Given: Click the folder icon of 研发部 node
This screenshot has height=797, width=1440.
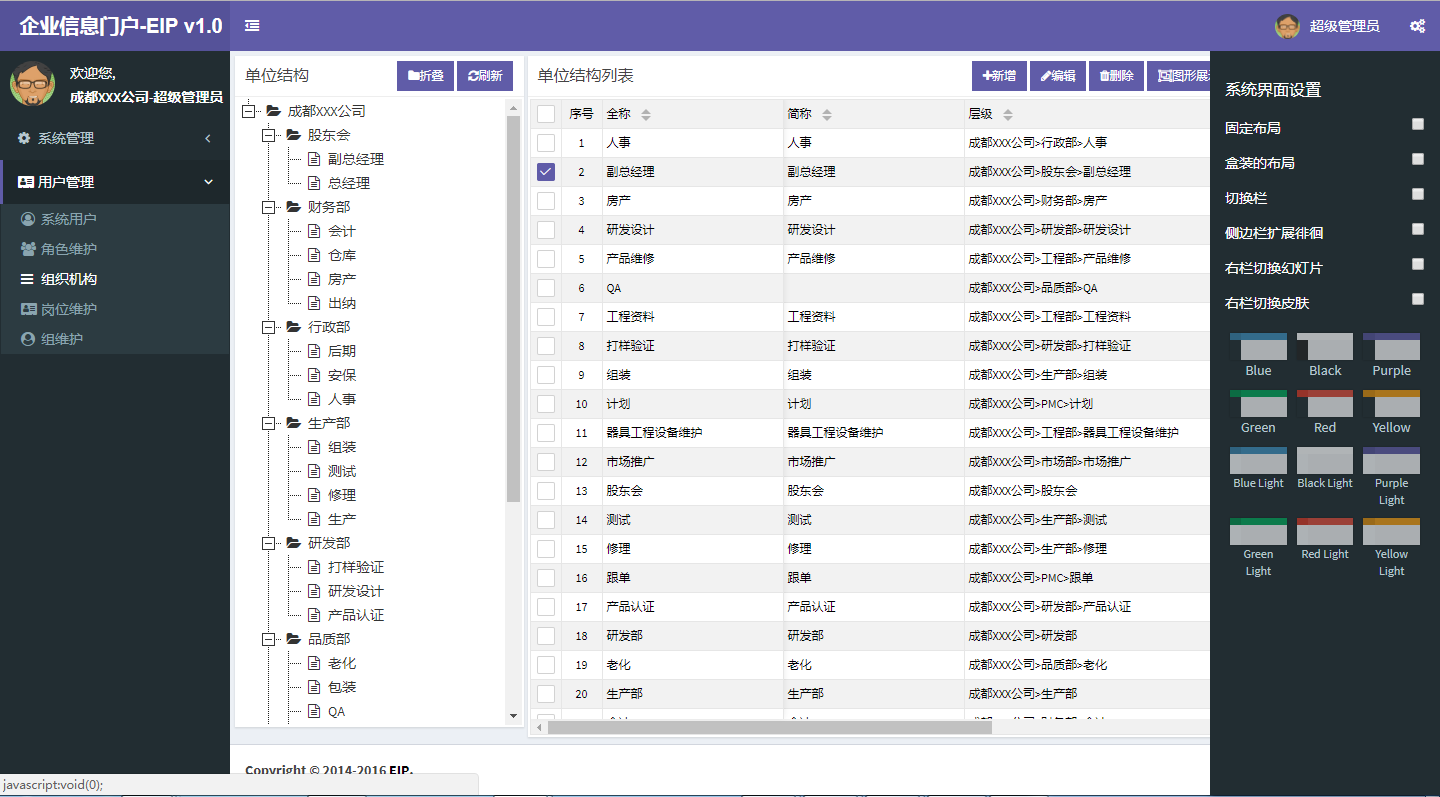Looking at the screenshot, I should click(x=294, y=543).
